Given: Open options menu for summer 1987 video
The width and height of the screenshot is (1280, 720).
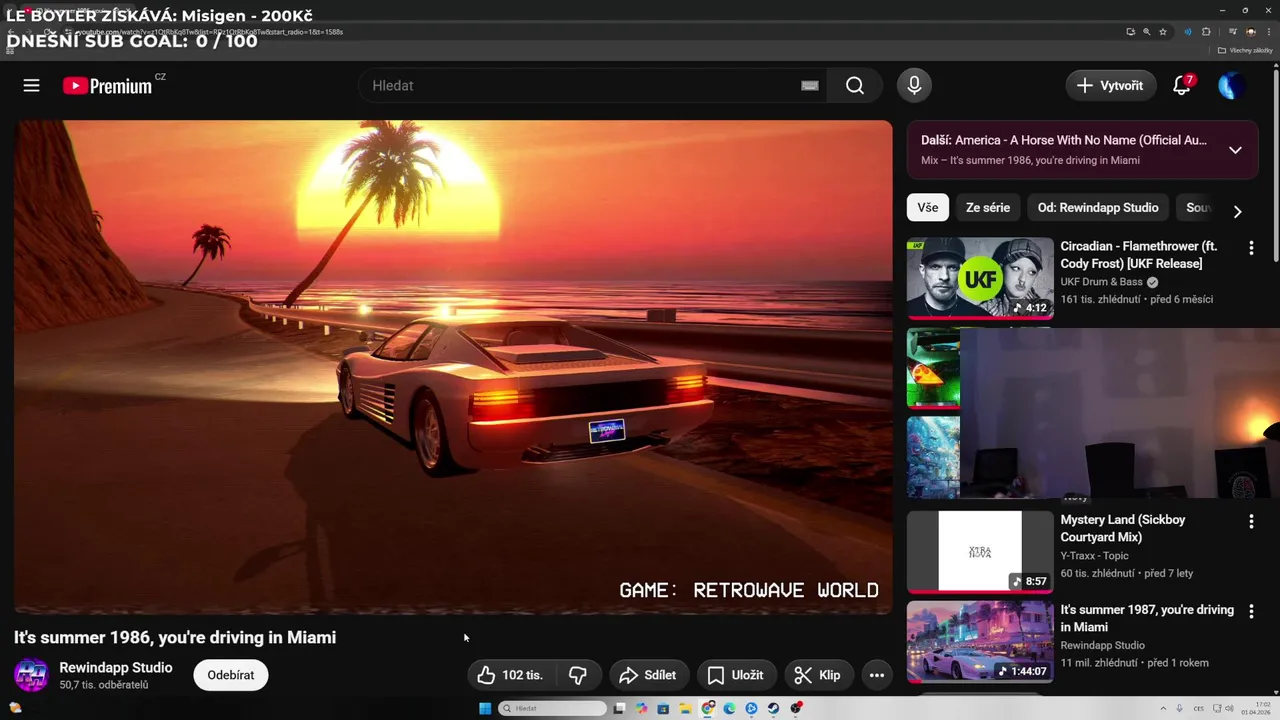Looking at the screenshot, I should 1251,612.
